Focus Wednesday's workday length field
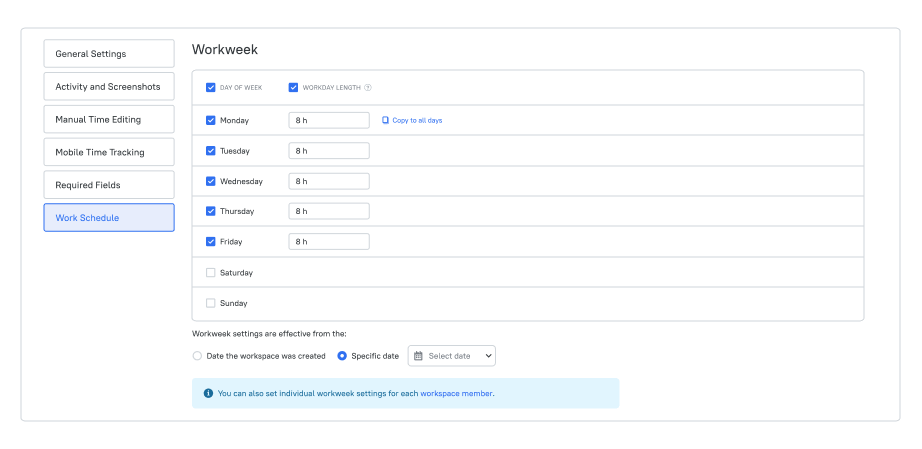Screen dimensions: 922x449 329,181
